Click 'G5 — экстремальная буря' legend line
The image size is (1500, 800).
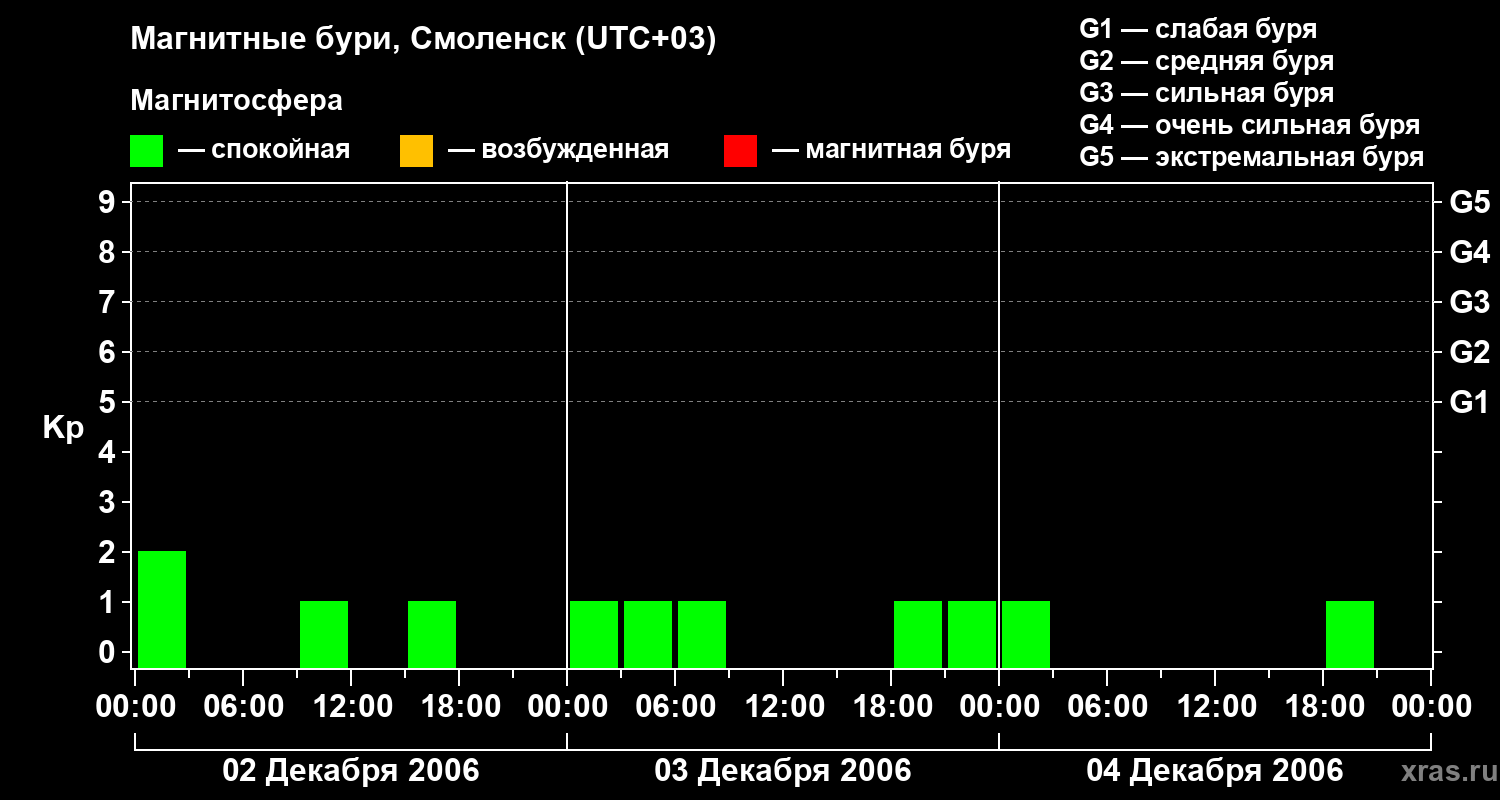(x=1252, y=157)
